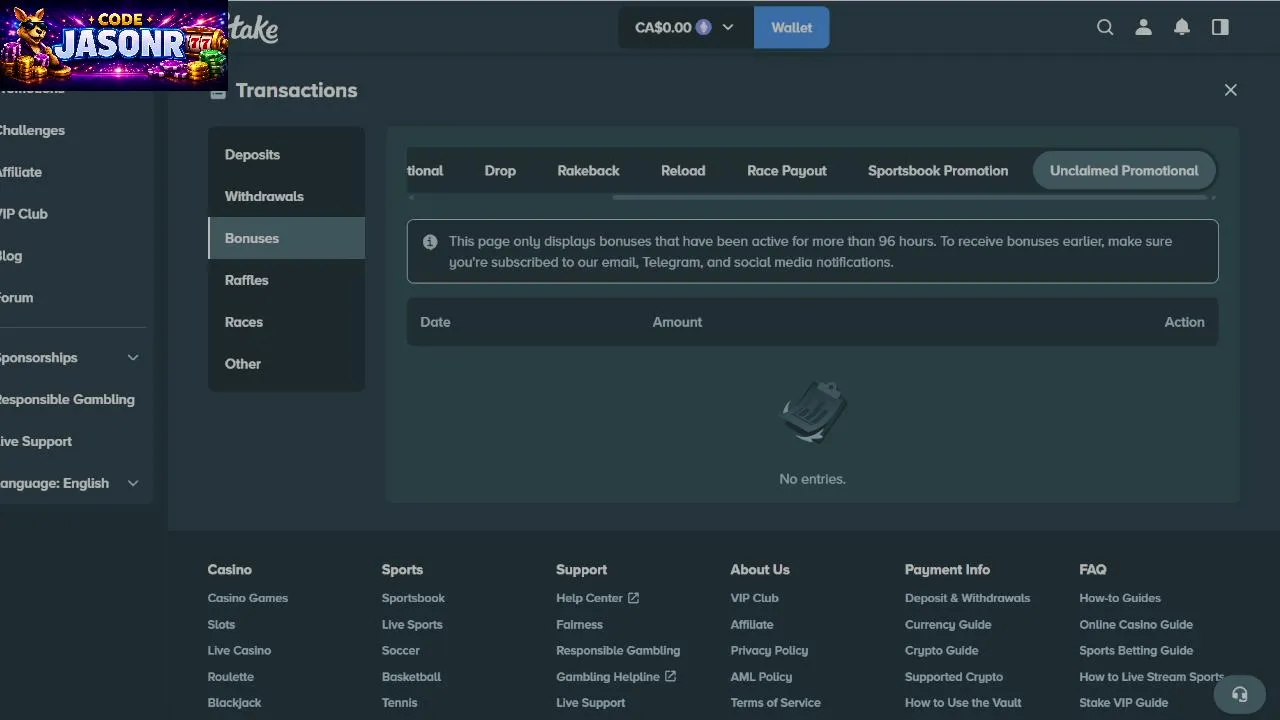
Task: Open the Fairness footer link
Action: pyautogui.click(x=579, y=624)
